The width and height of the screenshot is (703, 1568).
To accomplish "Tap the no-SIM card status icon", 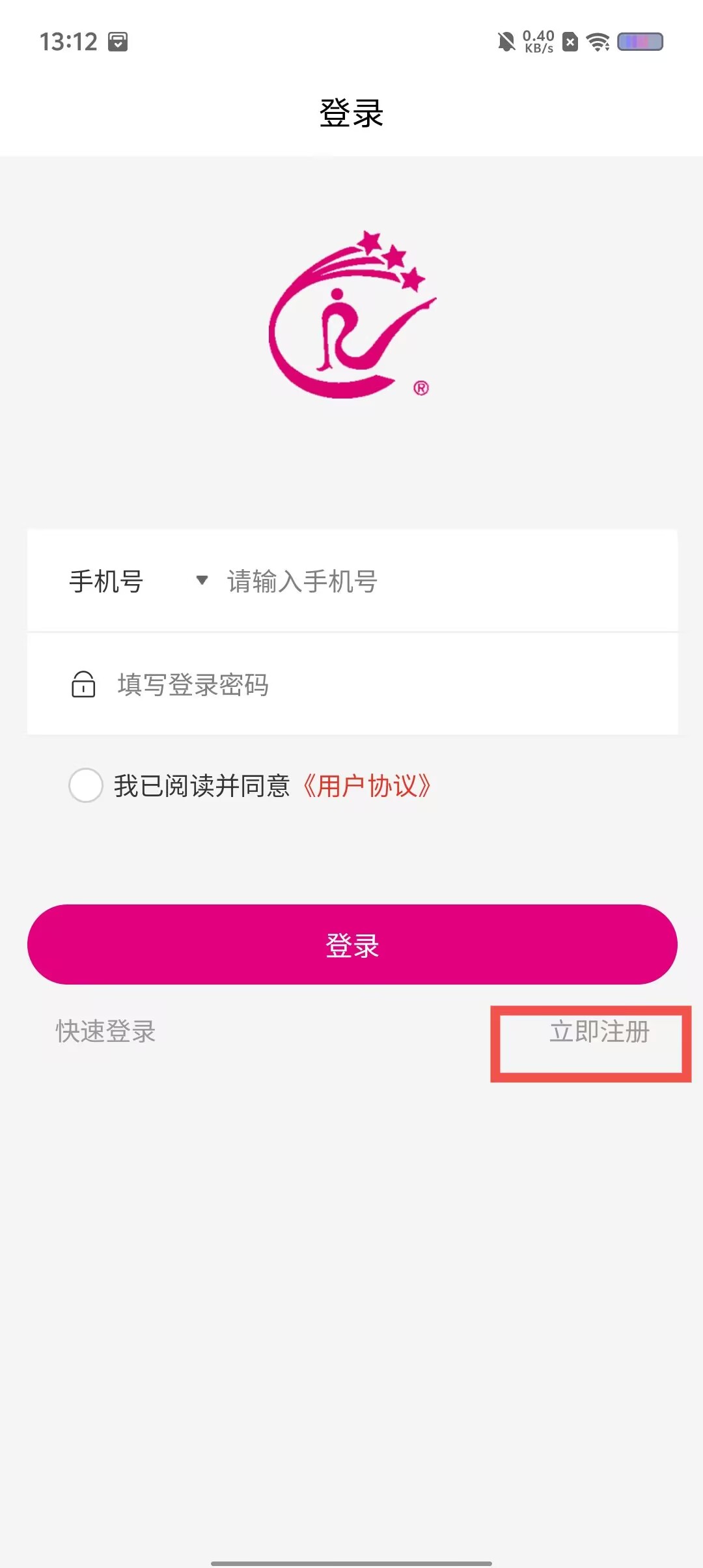I will pyautogui.click(x=570, y=42).
